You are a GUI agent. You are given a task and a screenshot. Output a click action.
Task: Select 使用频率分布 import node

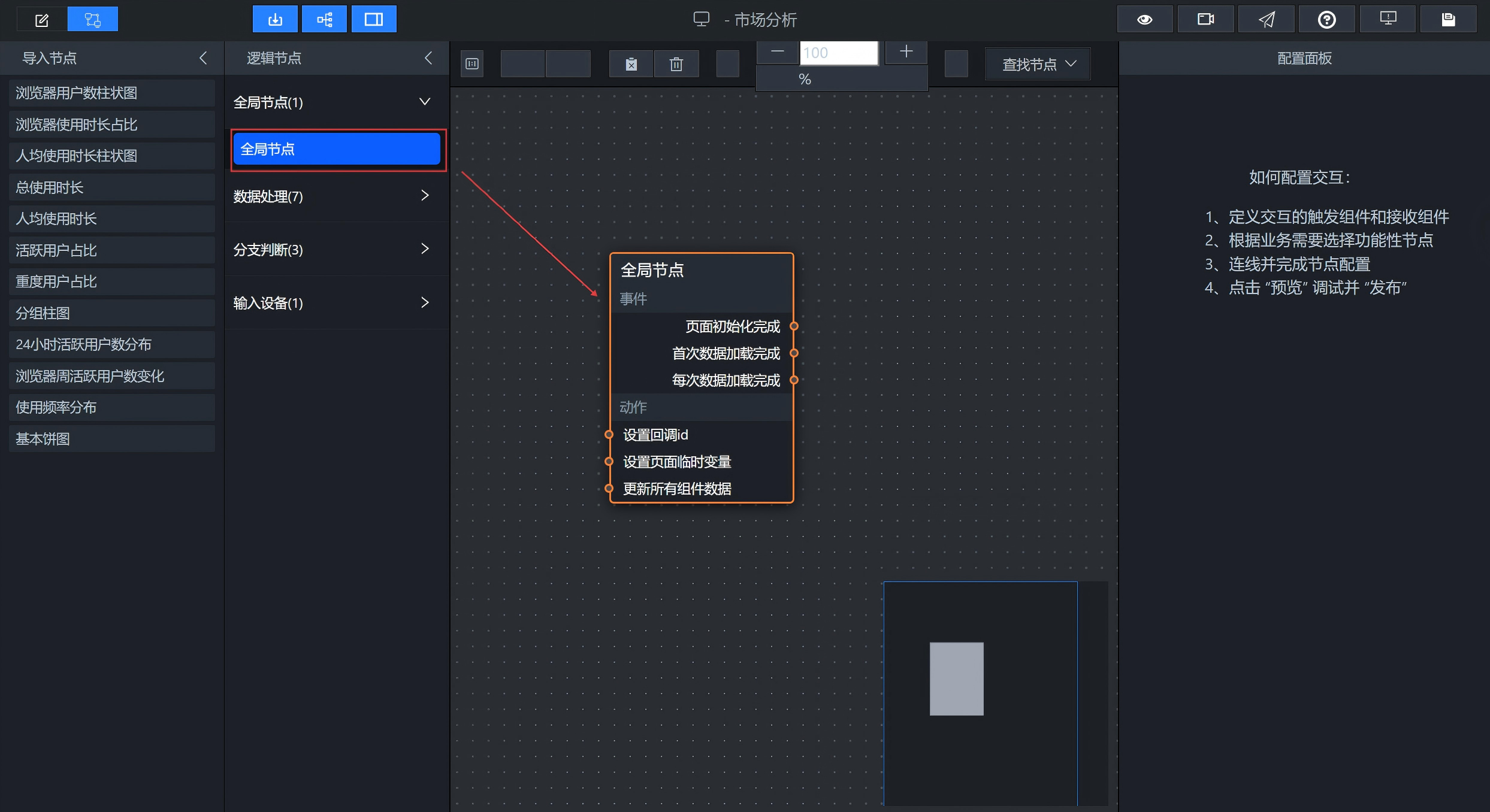[x=112, y=407]
